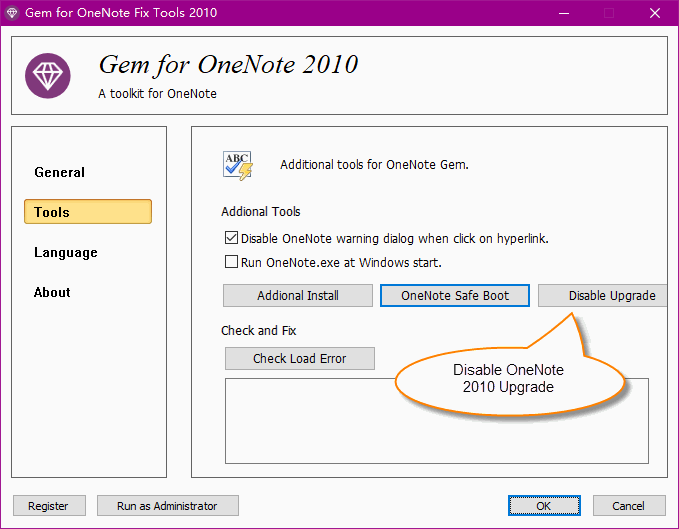Click the 'A toolkit for OneNote' subtitle
The image size is (679, 529).
click(157, 94)
